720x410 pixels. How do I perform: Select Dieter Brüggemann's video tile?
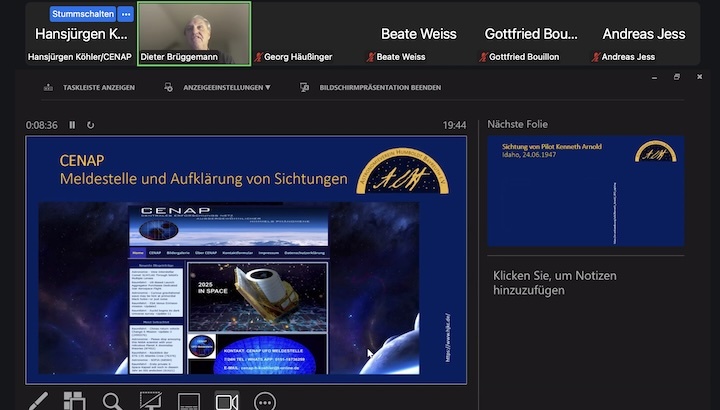pos(194,33)
